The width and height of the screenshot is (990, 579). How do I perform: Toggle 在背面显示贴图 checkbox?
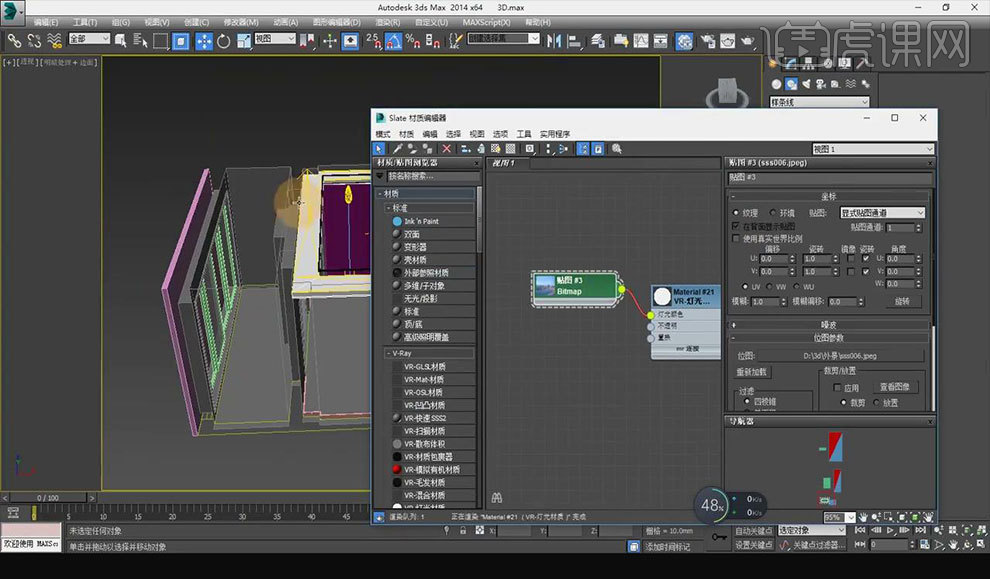pyautogui.click(x=736, y=226)
